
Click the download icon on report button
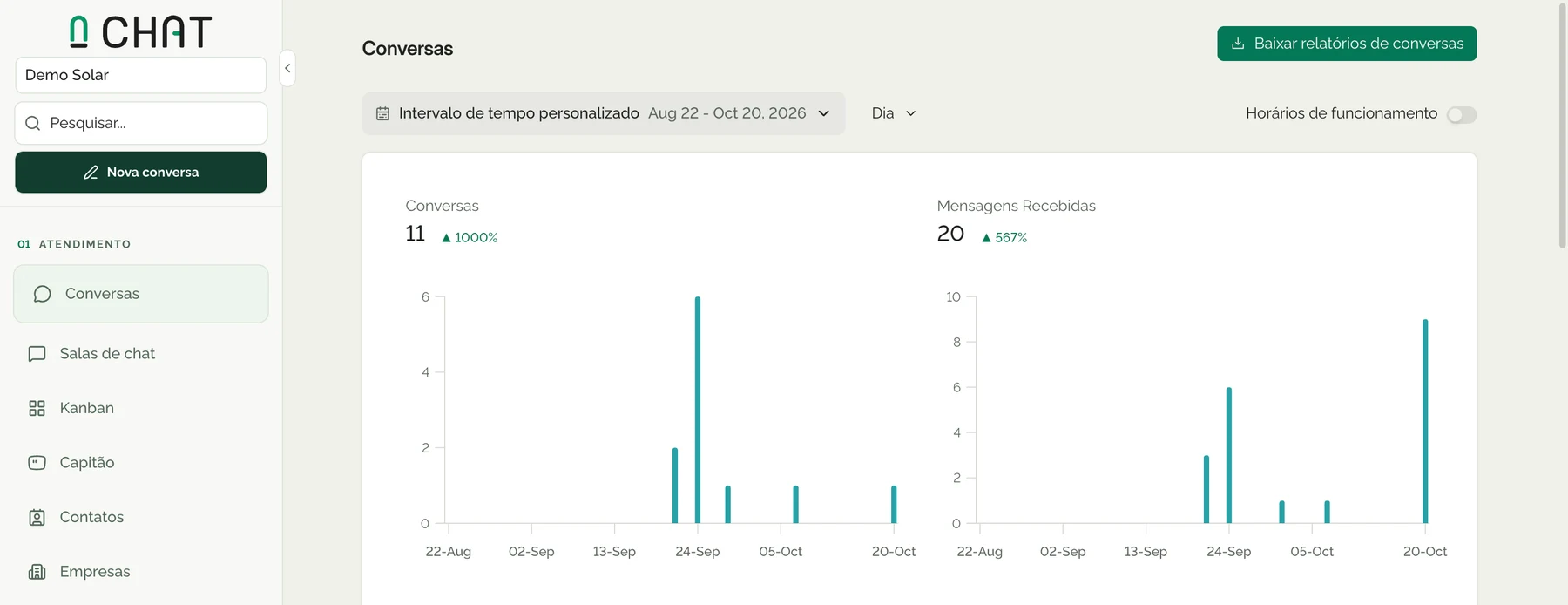coord(1238,44)
